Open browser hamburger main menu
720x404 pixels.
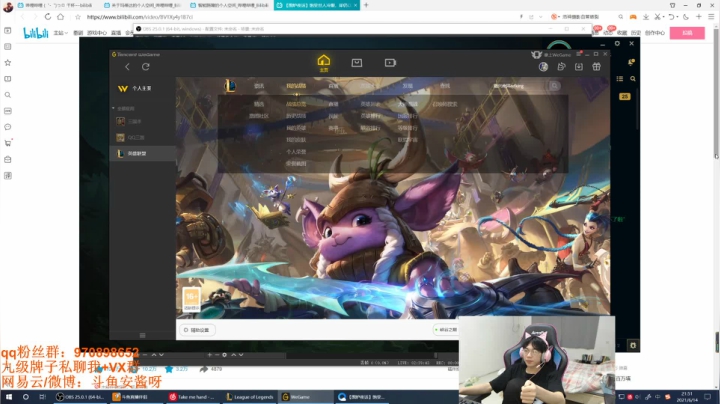pyautogui.click(x=711, y=17)
